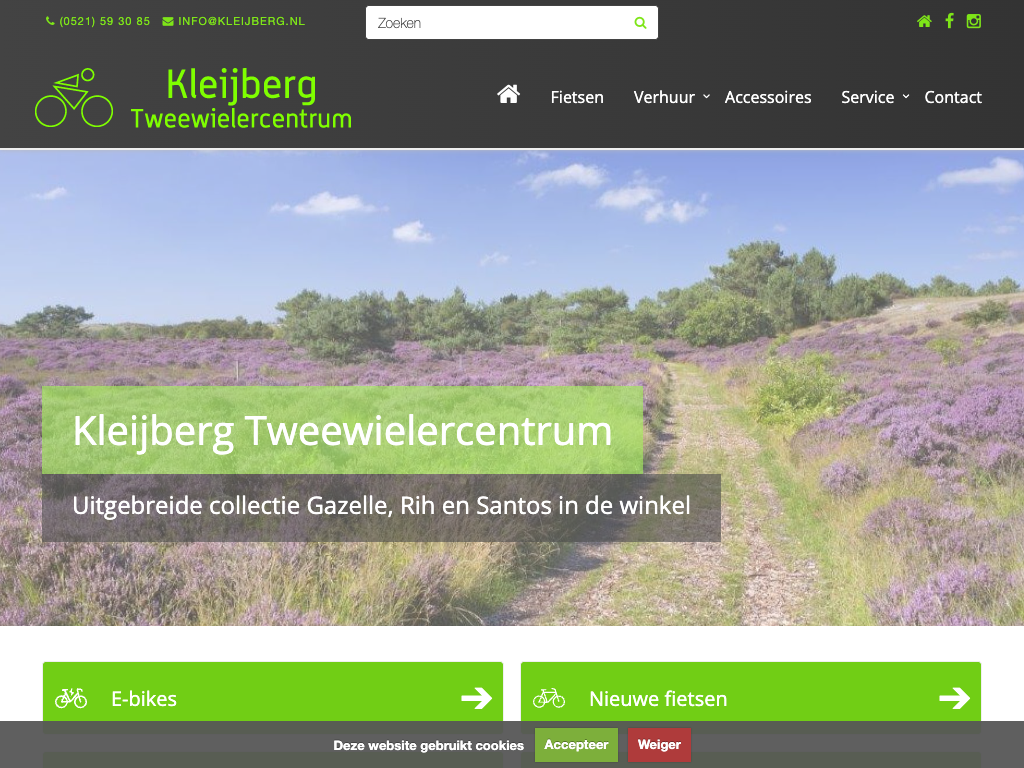Screen dimensions: 1024x768
Task: Click the bicycle logo of Kleijberg
Action: point(74,97)
